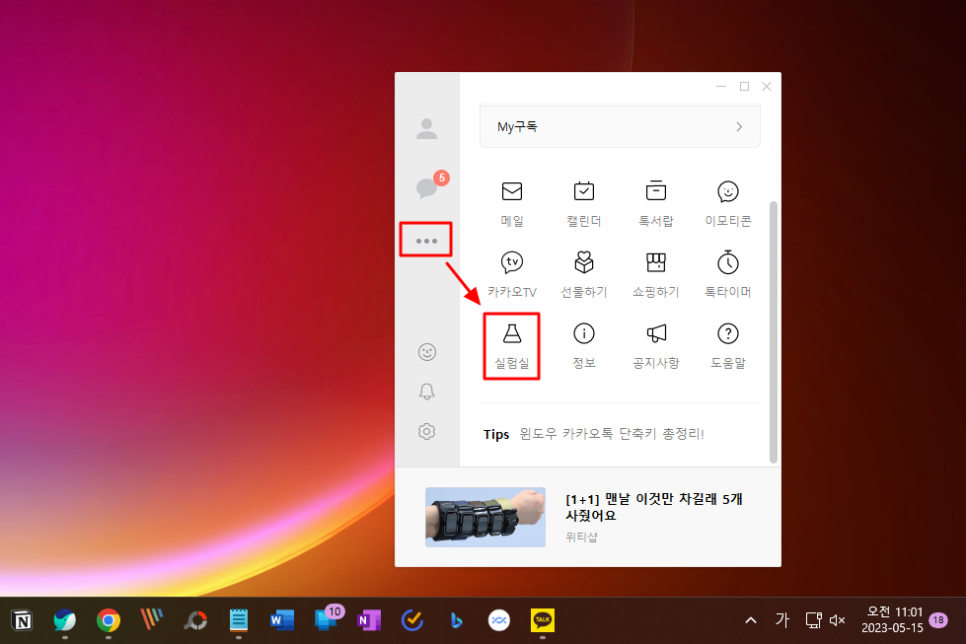Open OneNote from the taskbar
Screen dimensions: 966x644
(368, 620)
